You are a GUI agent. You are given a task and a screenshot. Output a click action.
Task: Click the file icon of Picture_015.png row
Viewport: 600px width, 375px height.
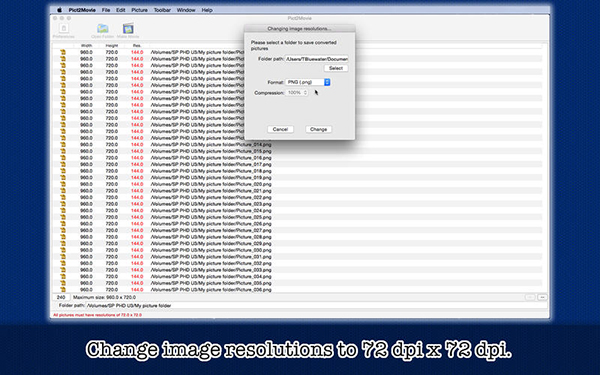point(63,151)
